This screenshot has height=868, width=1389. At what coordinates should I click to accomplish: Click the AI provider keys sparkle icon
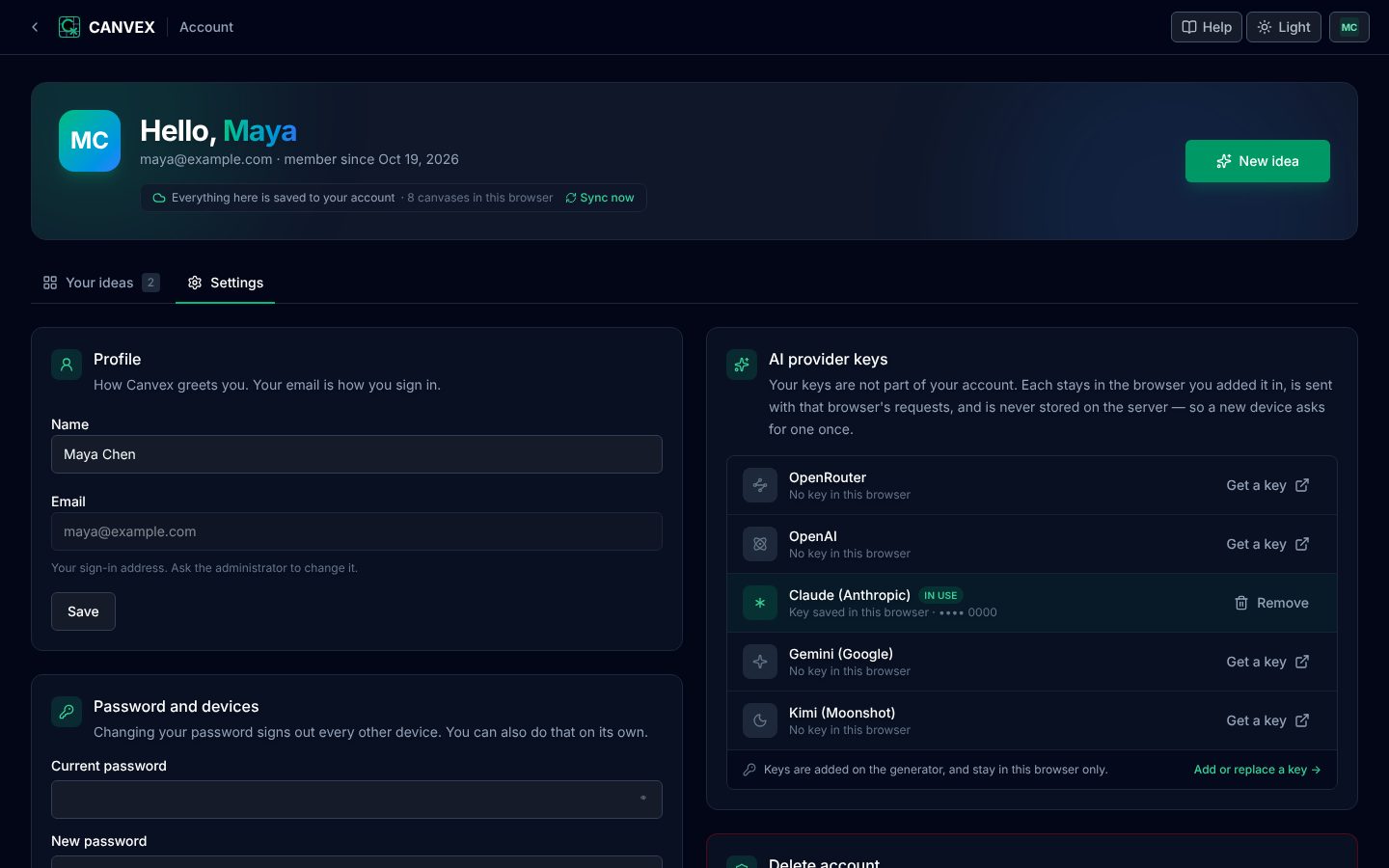click(x=742, y=365)
